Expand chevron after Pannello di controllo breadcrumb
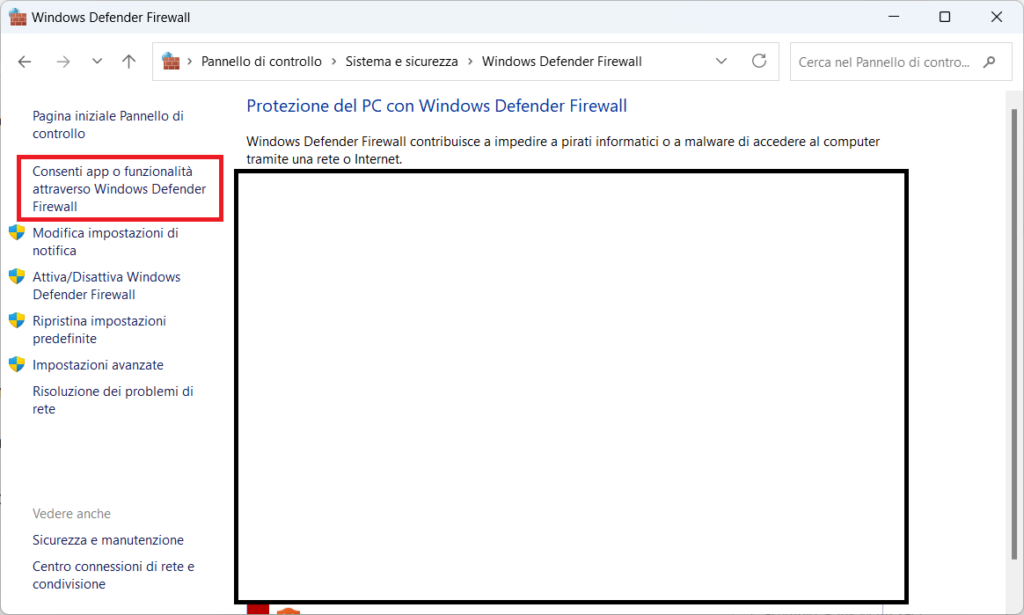 [x=334, y=62]
